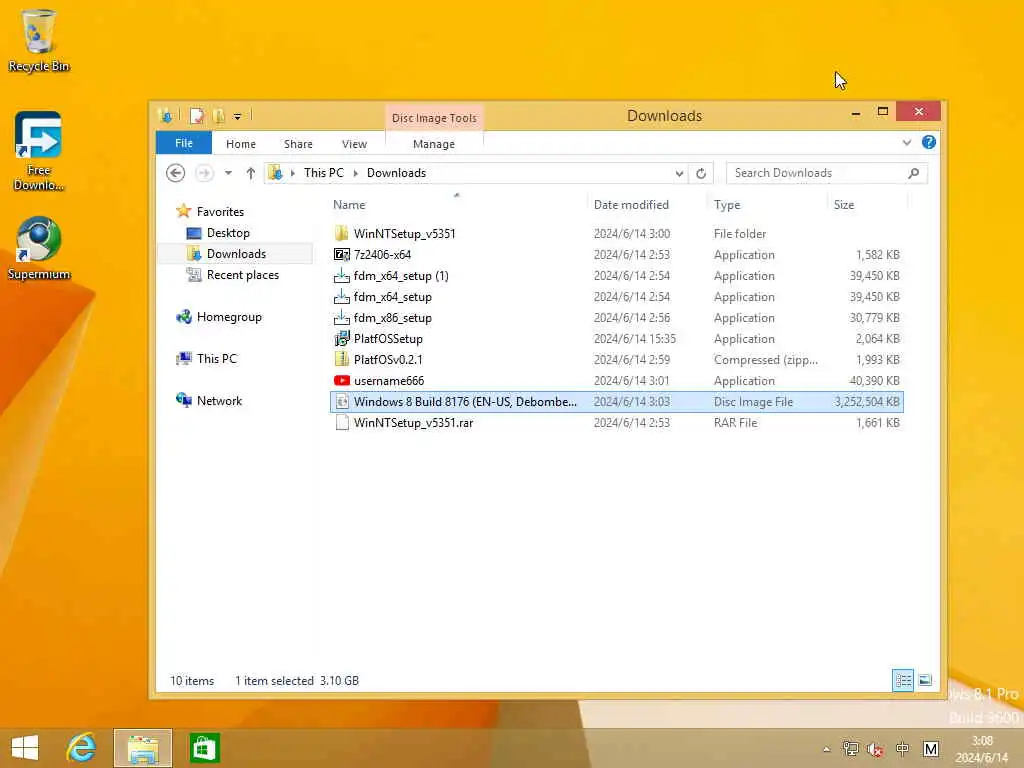Click the muted volume tray icon

[876, 749]
